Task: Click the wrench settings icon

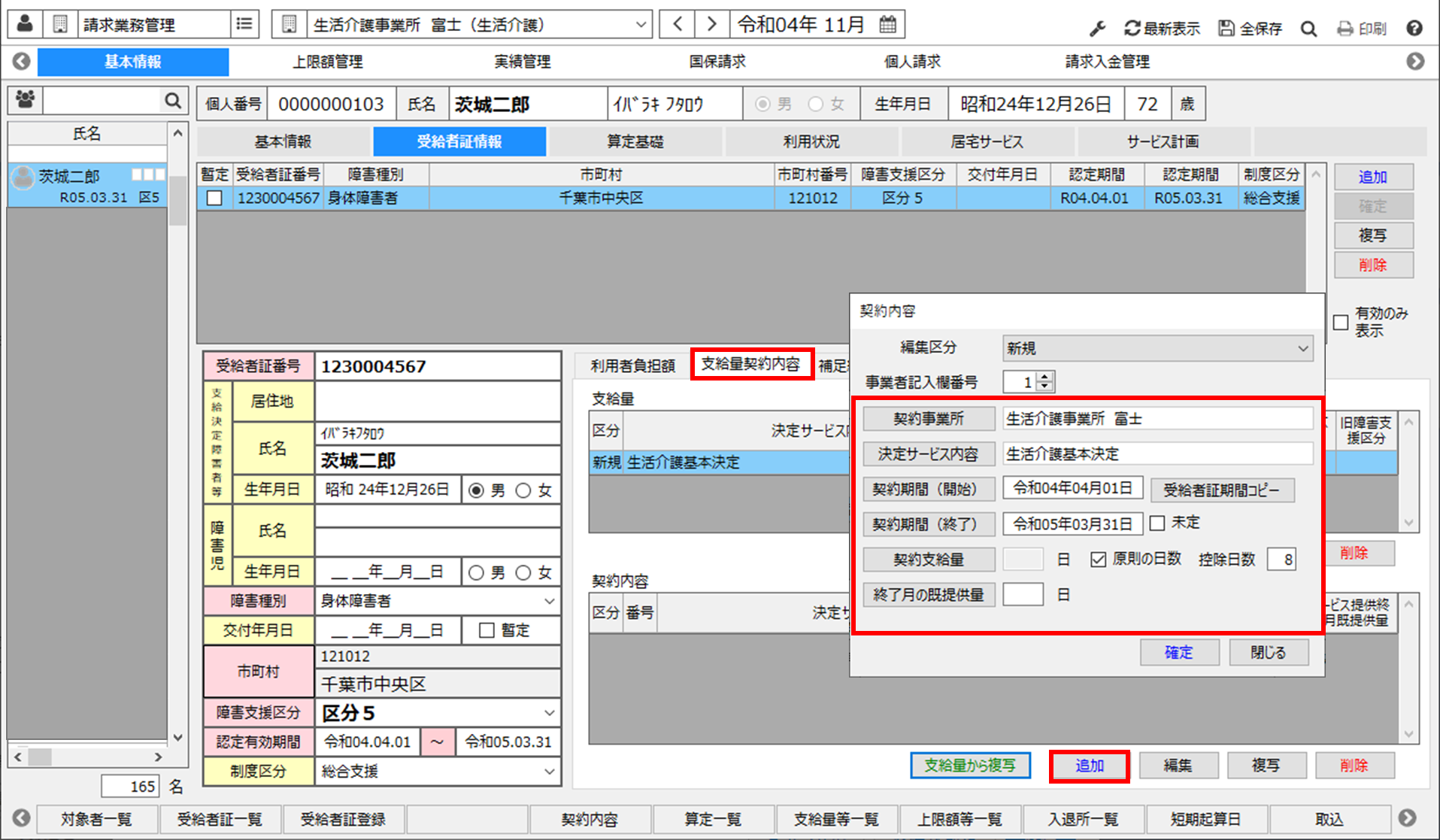Action: pyautogui.click(x=1097, y=29)
